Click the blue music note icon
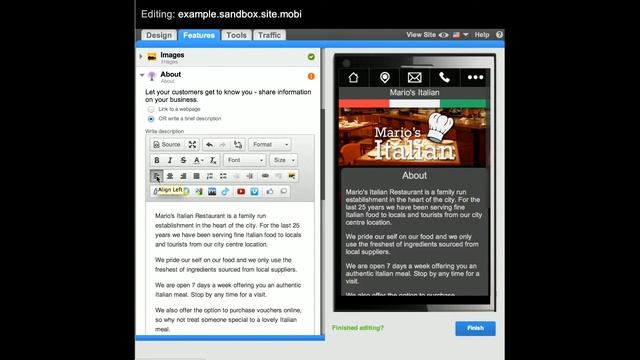Image resolution: width=640 pixels, height=360 pixels. tap(225, 191)
